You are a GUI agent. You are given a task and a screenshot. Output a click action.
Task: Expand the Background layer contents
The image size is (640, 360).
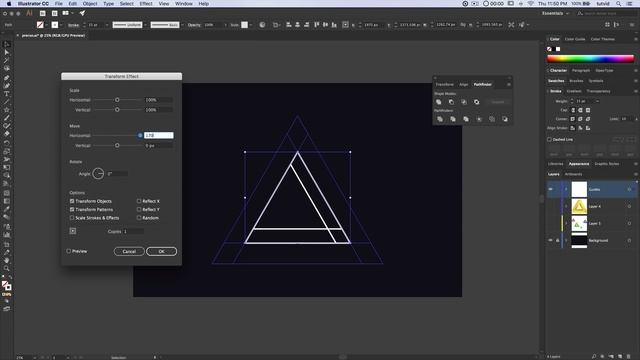pyautogui.click(x=566, y=240)
